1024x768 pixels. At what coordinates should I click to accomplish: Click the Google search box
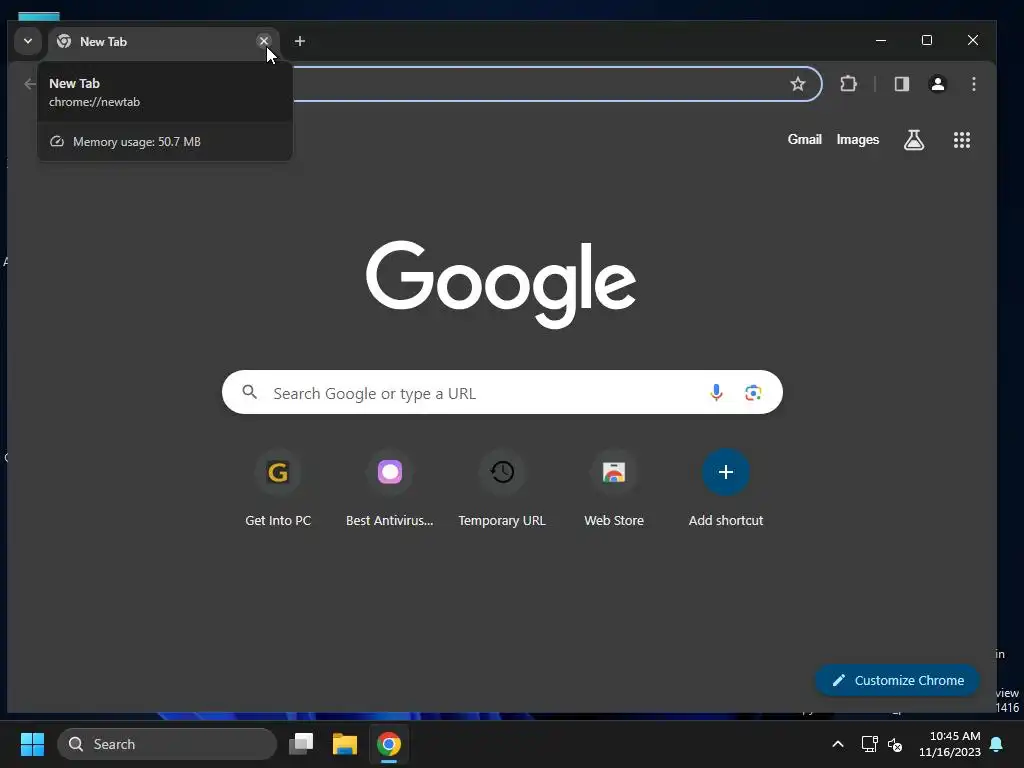(502, 392)
